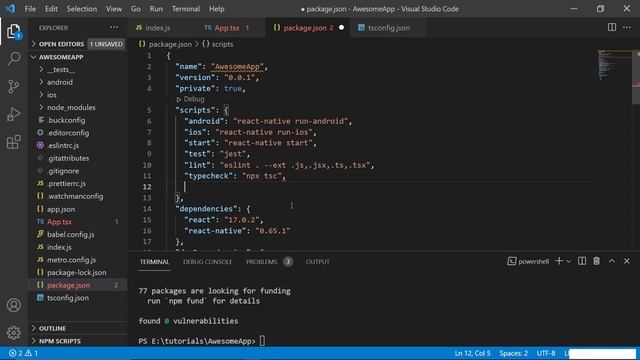
Task: Expand the __tests__ folder
Action: pyautogui.click(x=78, y=70)
